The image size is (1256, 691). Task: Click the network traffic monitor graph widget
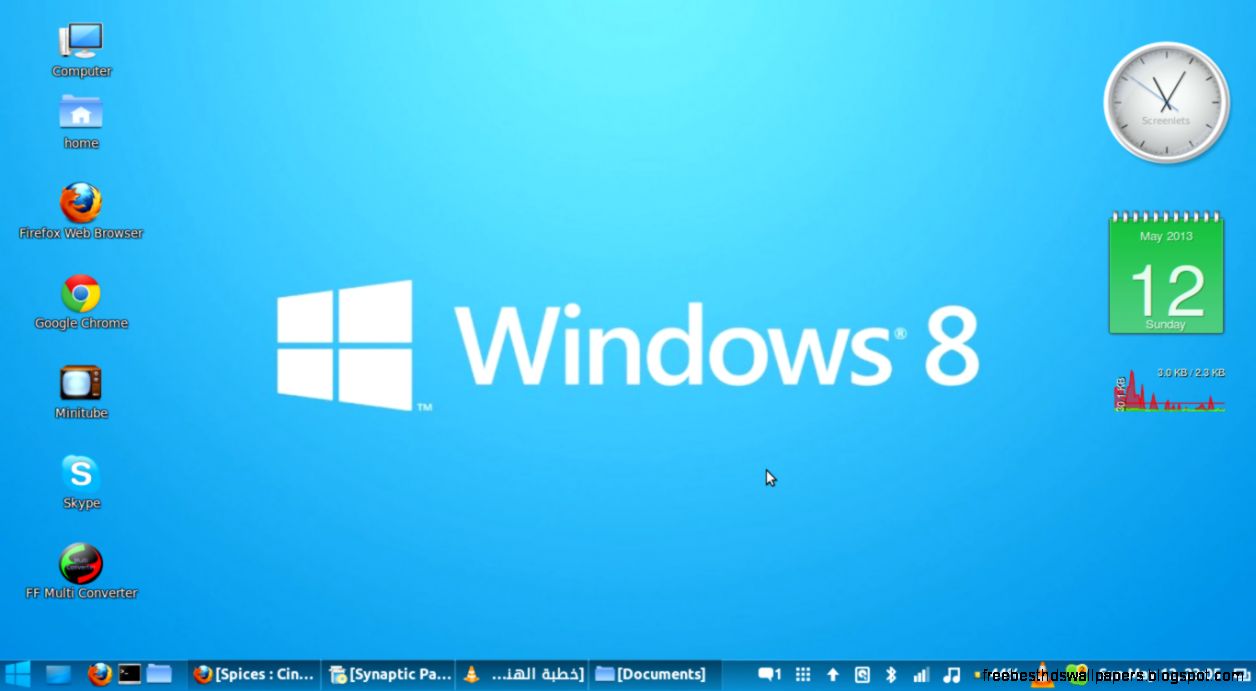1169,390
